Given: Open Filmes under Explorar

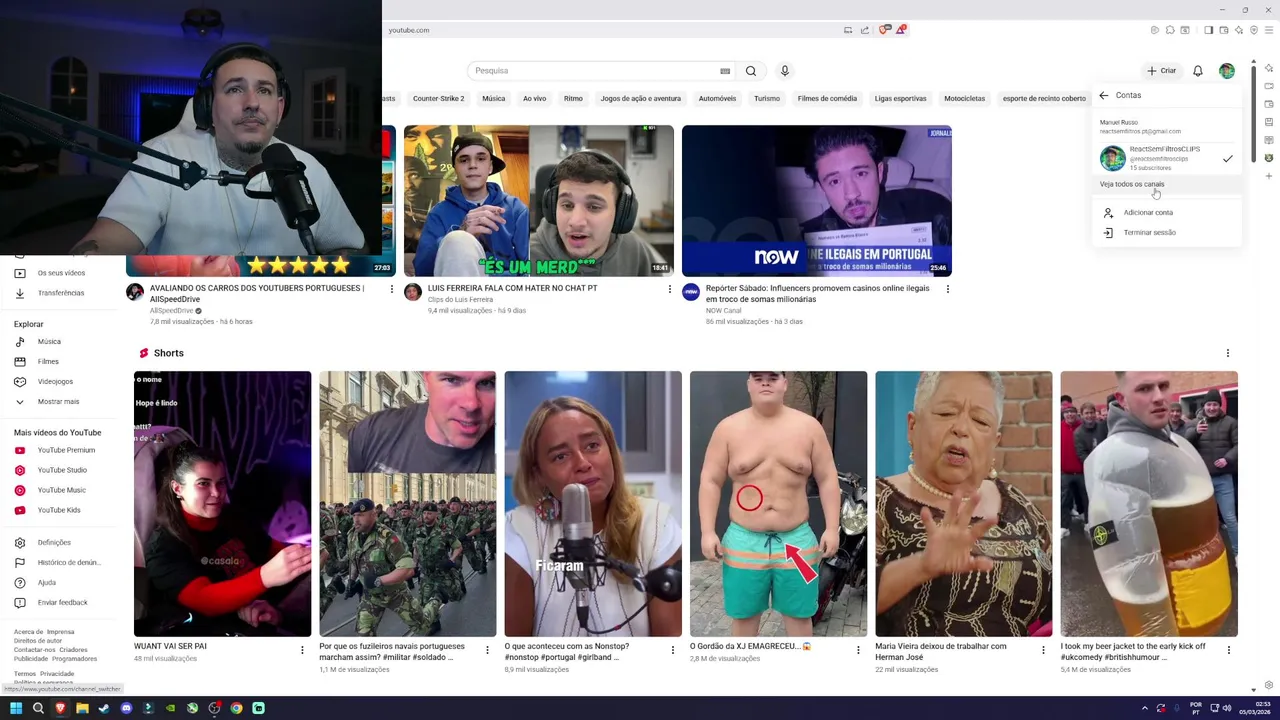Looking at the screenshot, I should pyautogui.click(x=48, y=362).
